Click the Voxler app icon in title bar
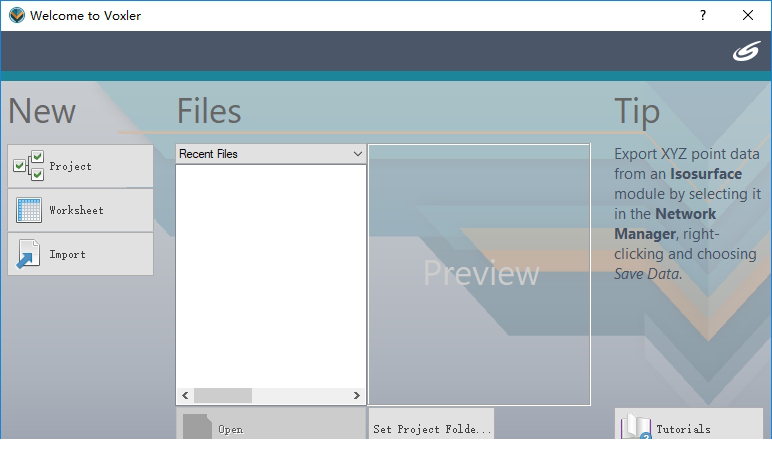 tap(17, 15)
